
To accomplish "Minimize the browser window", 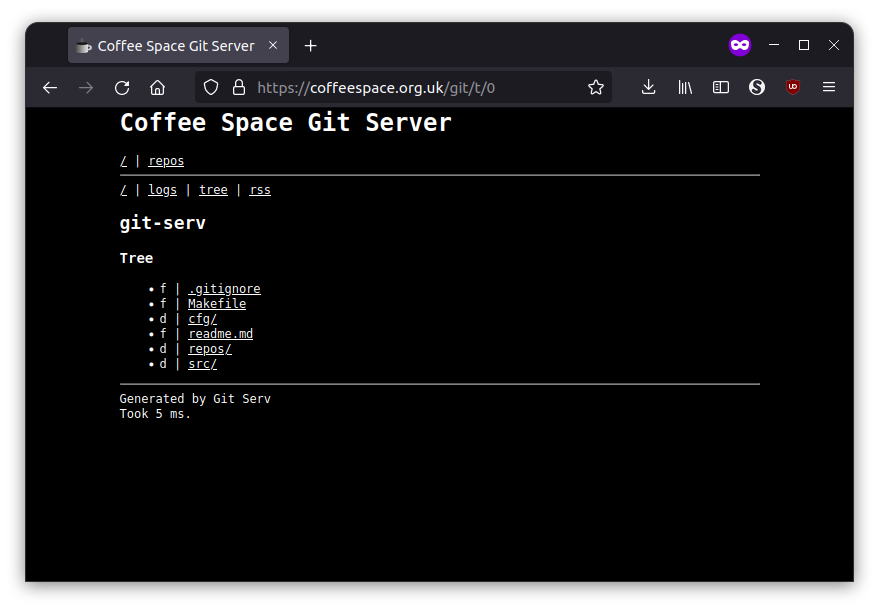I will pos(774,45).
